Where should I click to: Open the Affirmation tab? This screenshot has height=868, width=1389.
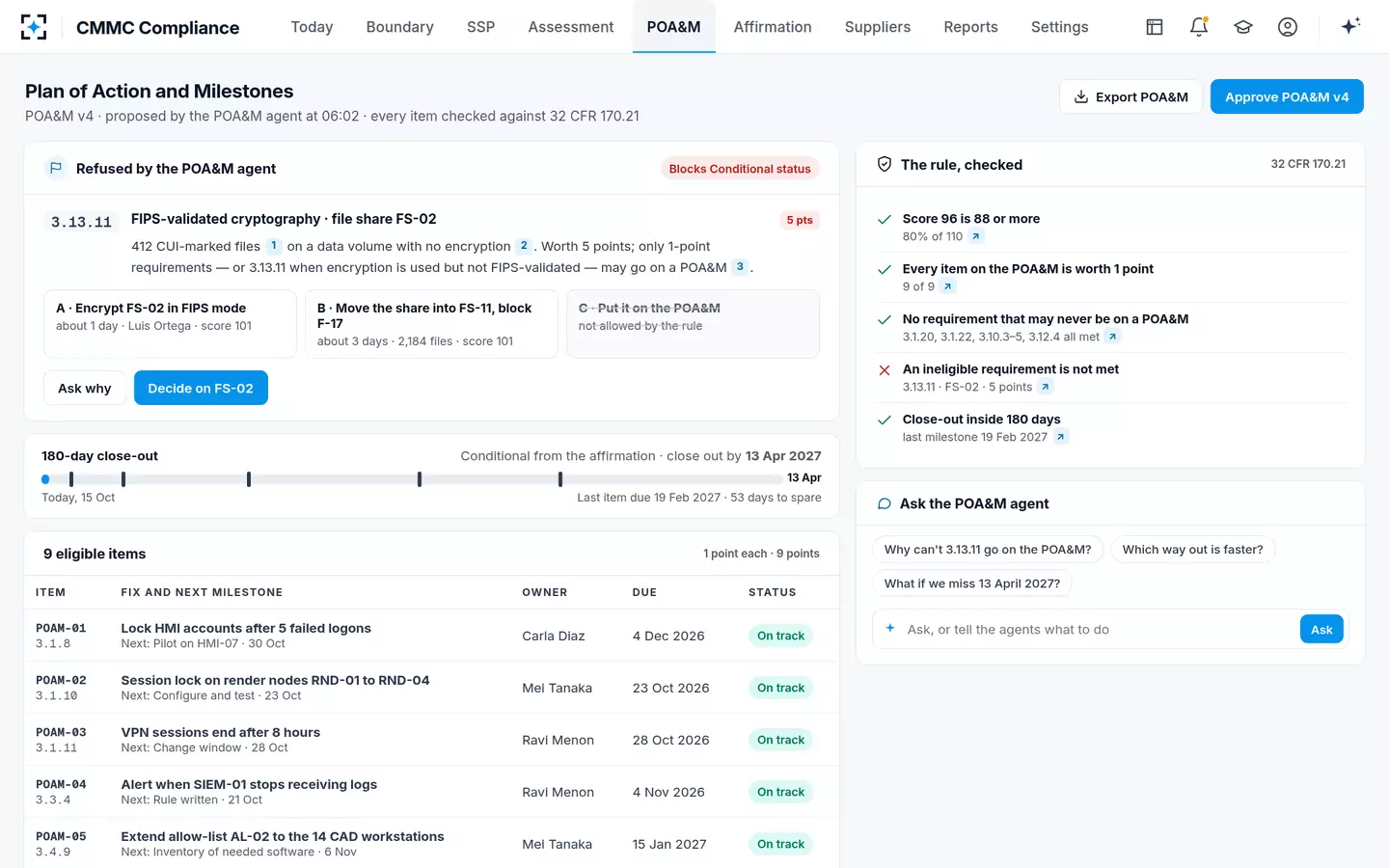point(773,27)
